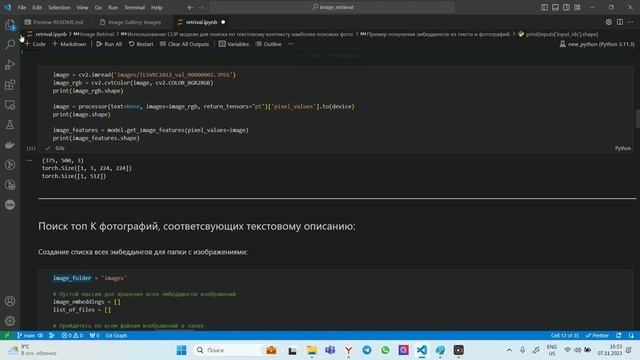The image size is (640, 360).
Task: Select kernel new_python (Python 3.11.3)
Action: tap(597, 44)
